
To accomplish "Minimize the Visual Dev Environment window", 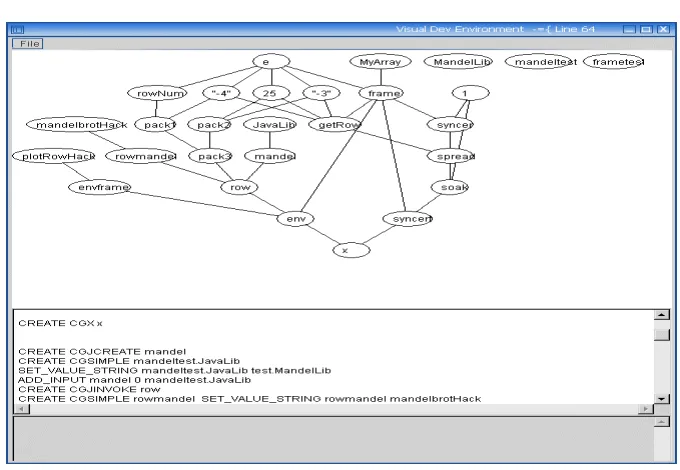I will (x=629, y=29).
